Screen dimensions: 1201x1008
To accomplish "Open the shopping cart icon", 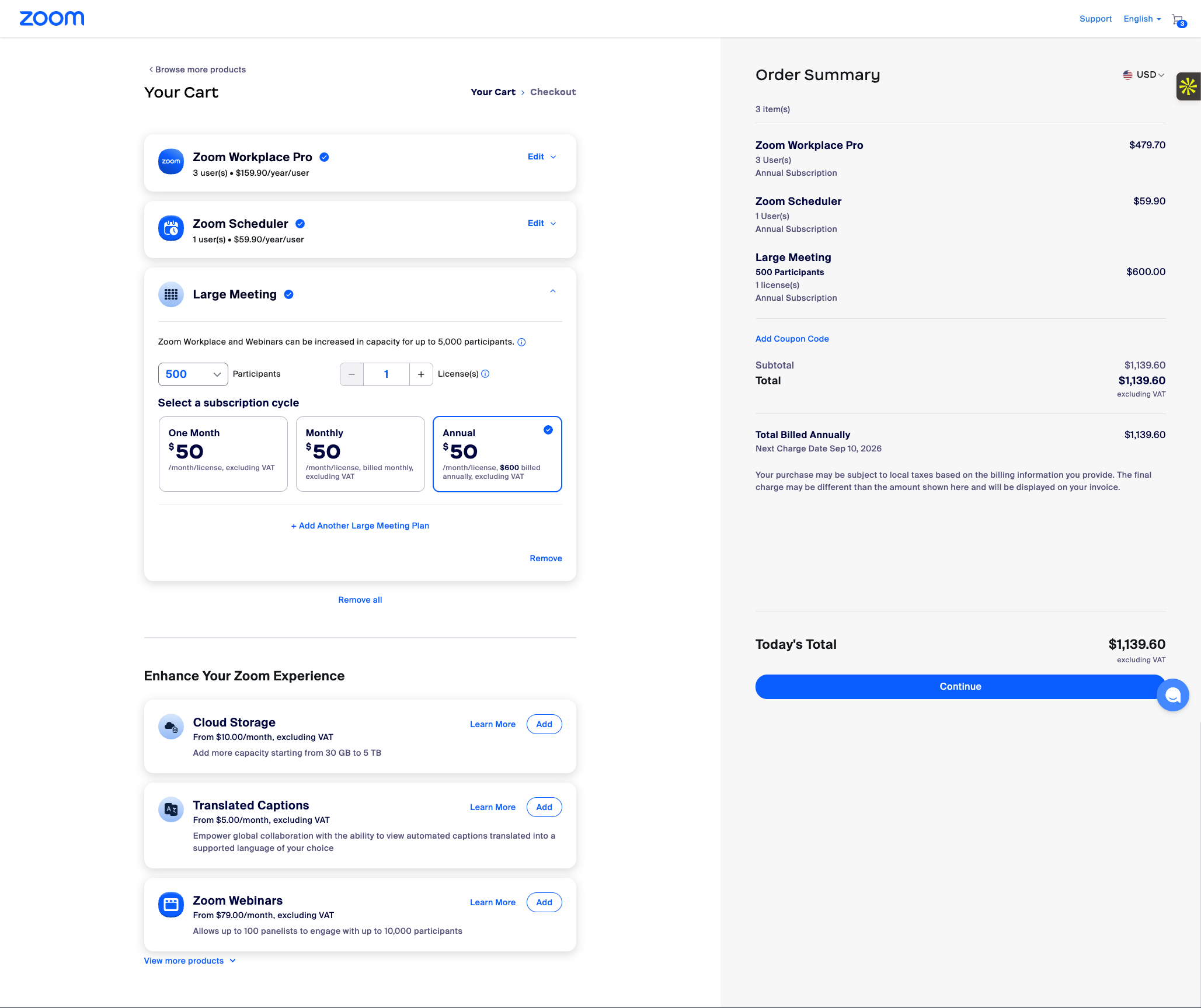I will tap(1178, 20).
